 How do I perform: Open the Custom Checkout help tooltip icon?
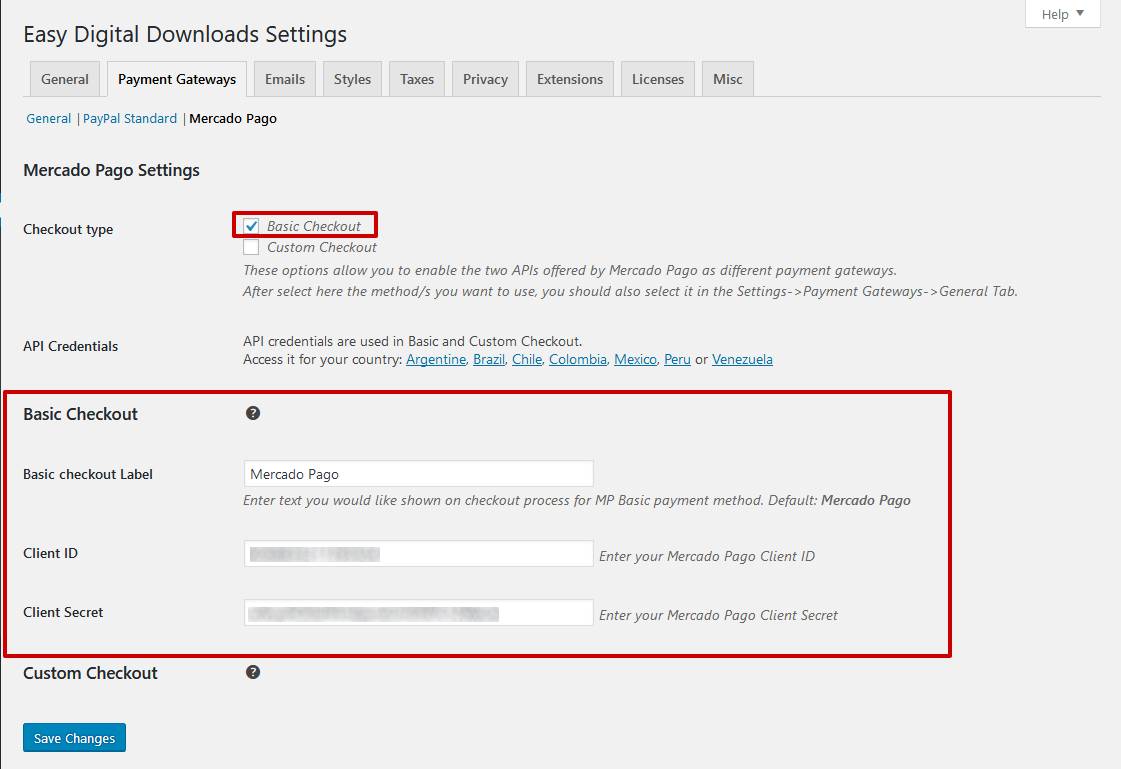pyautogui.click(x=252, y=672)
